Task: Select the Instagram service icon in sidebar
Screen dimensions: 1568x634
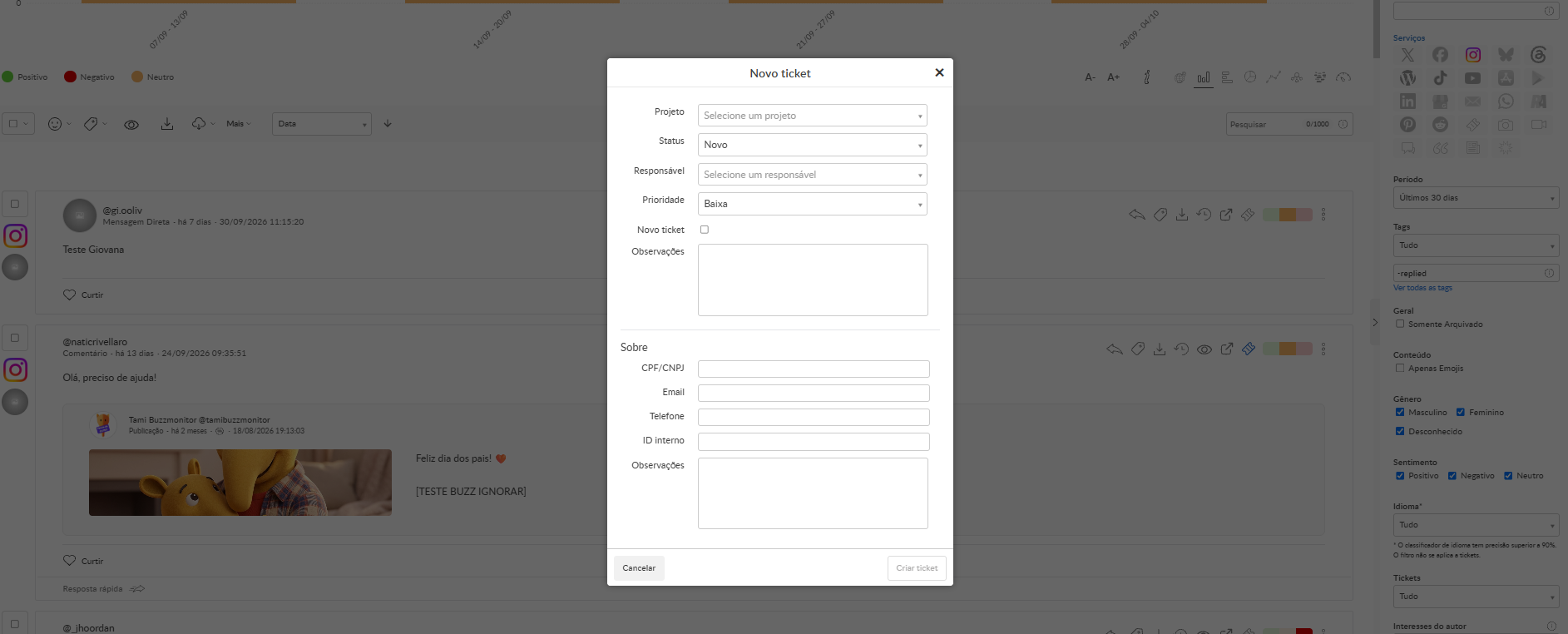Action: click(x=1473, y=55)
